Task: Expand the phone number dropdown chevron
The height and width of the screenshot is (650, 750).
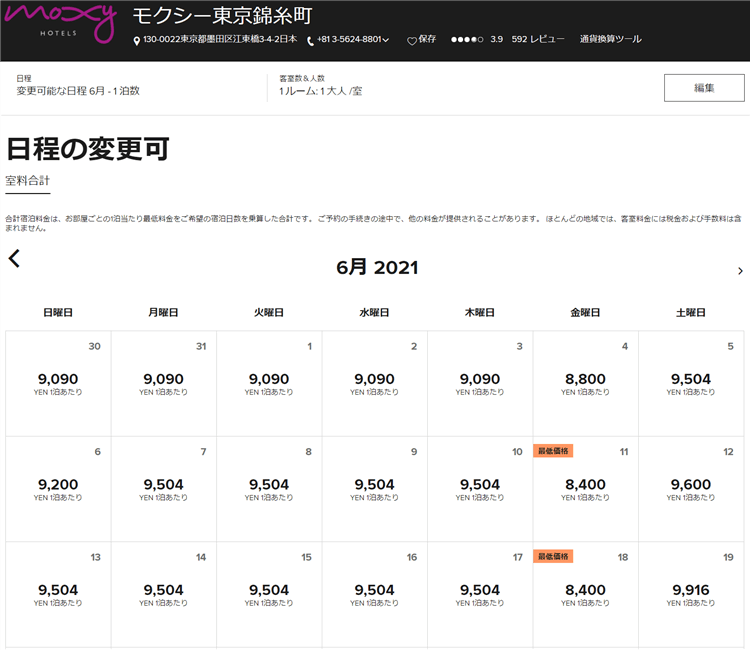Action: pyautogui.click(x=386, y=40)
